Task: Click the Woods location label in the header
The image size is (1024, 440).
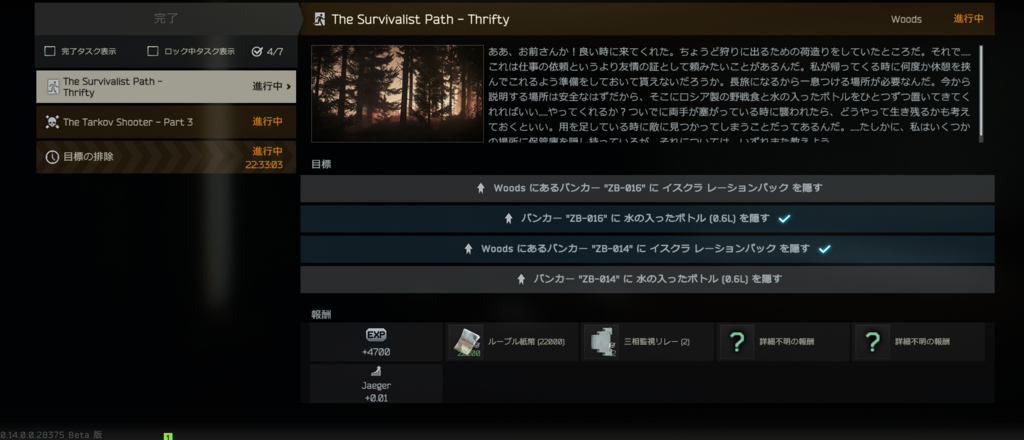Action: coord(906,19)
